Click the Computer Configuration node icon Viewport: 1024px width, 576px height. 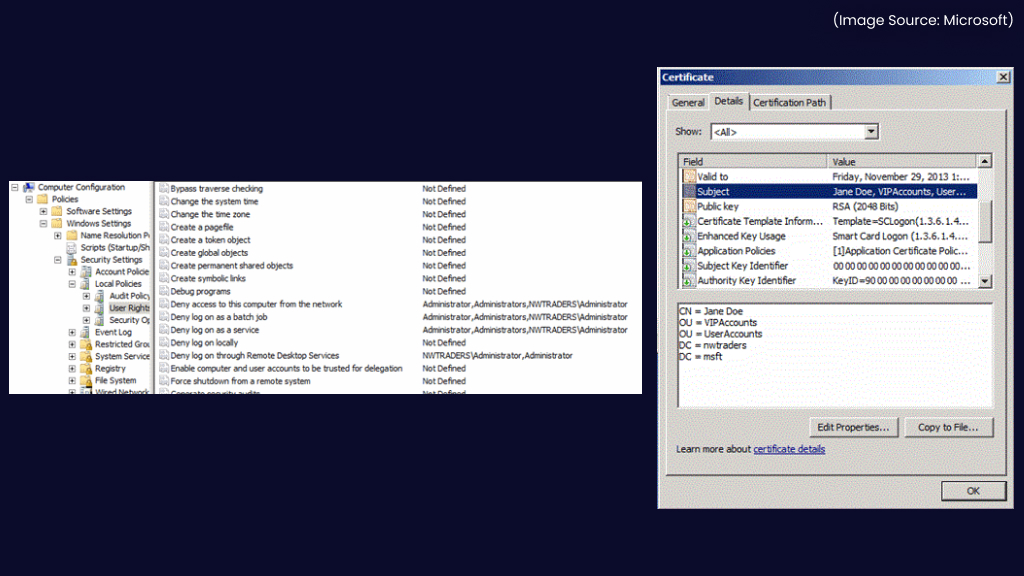(29, 187)
